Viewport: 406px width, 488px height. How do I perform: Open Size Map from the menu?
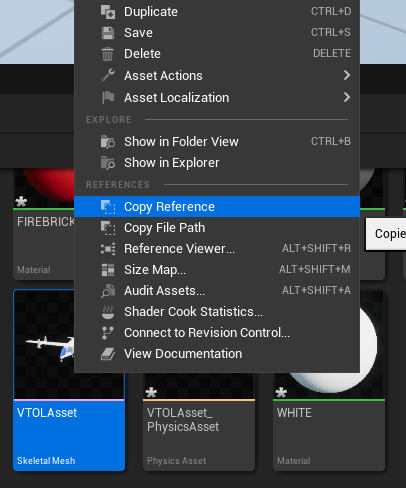pos(217,270)
